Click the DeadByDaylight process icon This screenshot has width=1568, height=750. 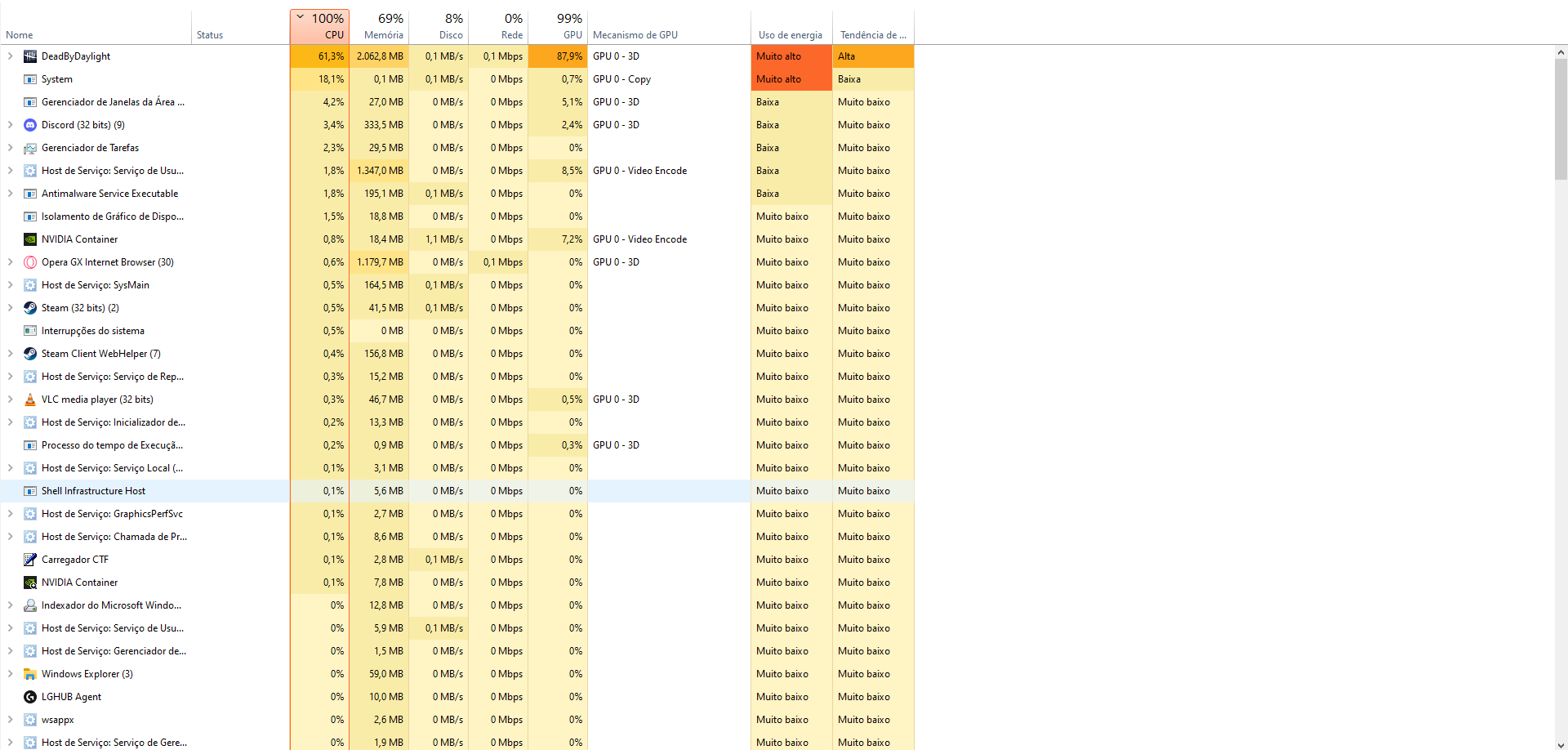tap(30, 56)
